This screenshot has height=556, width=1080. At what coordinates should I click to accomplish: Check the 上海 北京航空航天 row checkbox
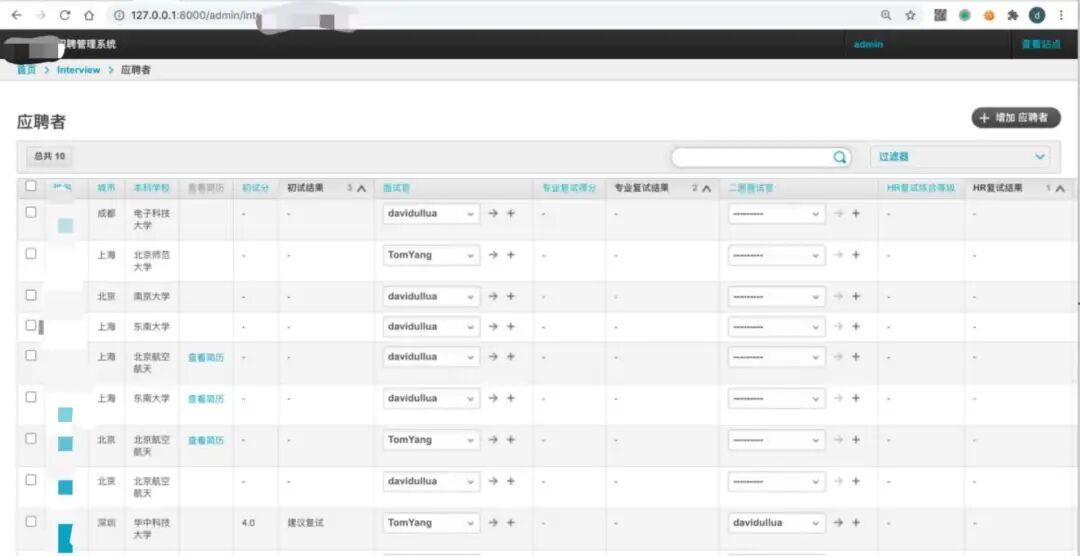30,356
